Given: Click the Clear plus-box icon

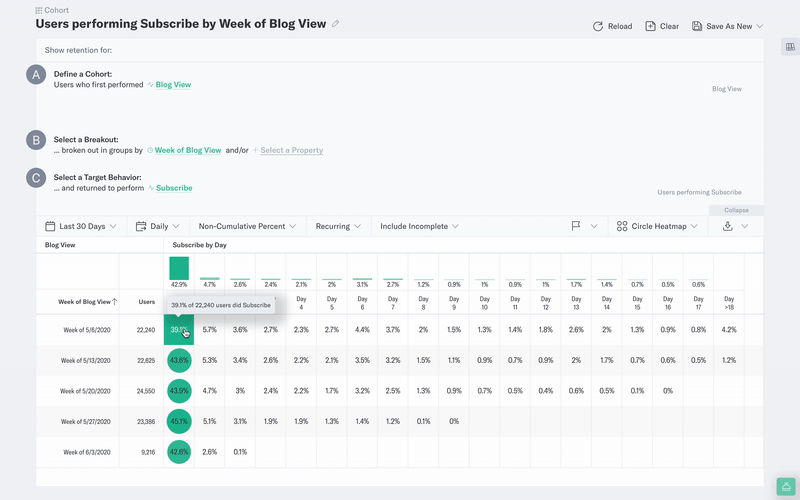Looking at the screenshot, I should tap(650, 26).
